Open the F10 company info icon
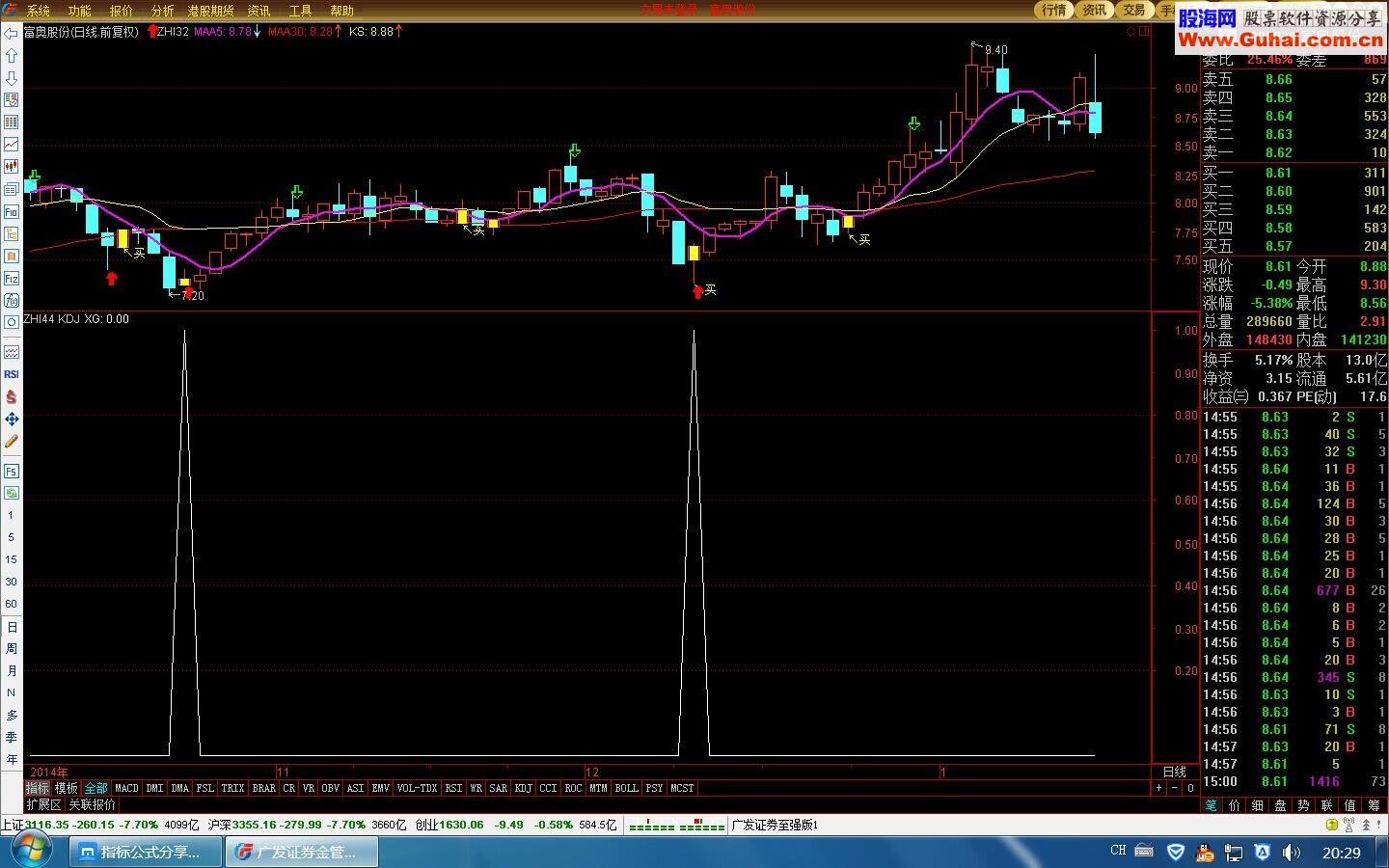The image size is (1389, 868). click(x=12, y=211)
